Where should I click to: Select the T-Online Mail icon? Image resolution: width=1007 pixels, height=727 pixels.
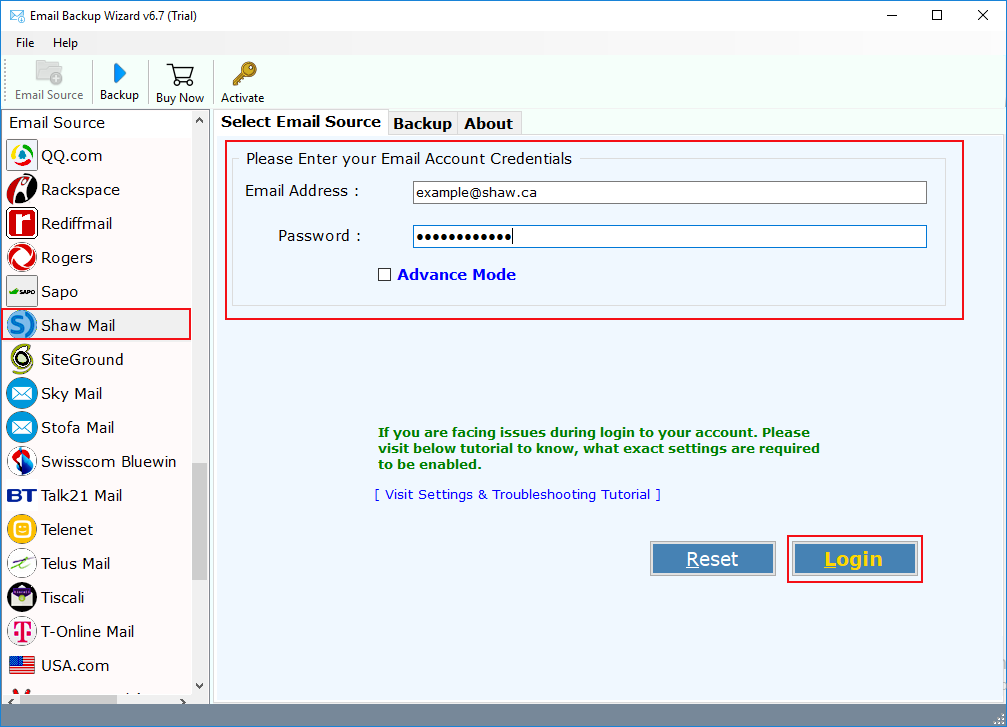click(22, 631)
